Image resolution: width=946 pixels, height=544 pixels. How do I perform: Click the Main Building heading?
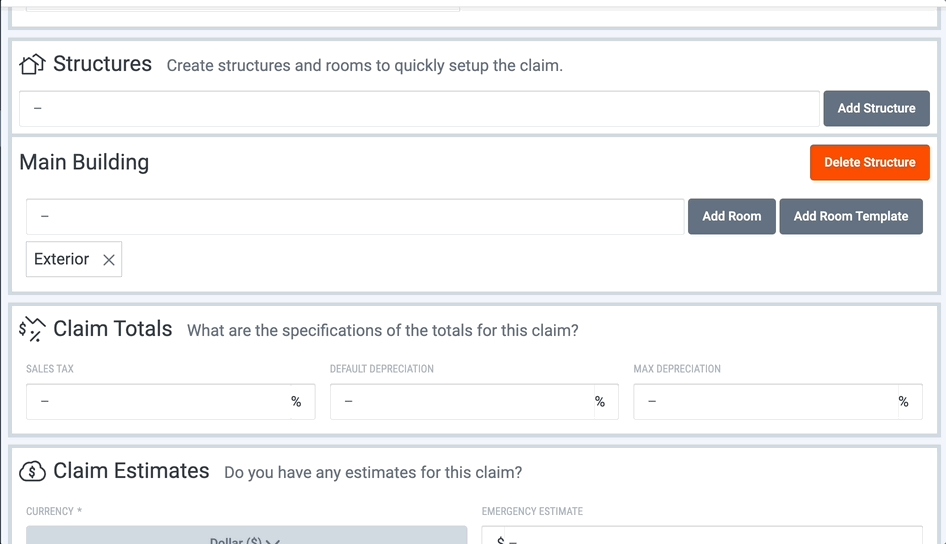pos(84,162)
